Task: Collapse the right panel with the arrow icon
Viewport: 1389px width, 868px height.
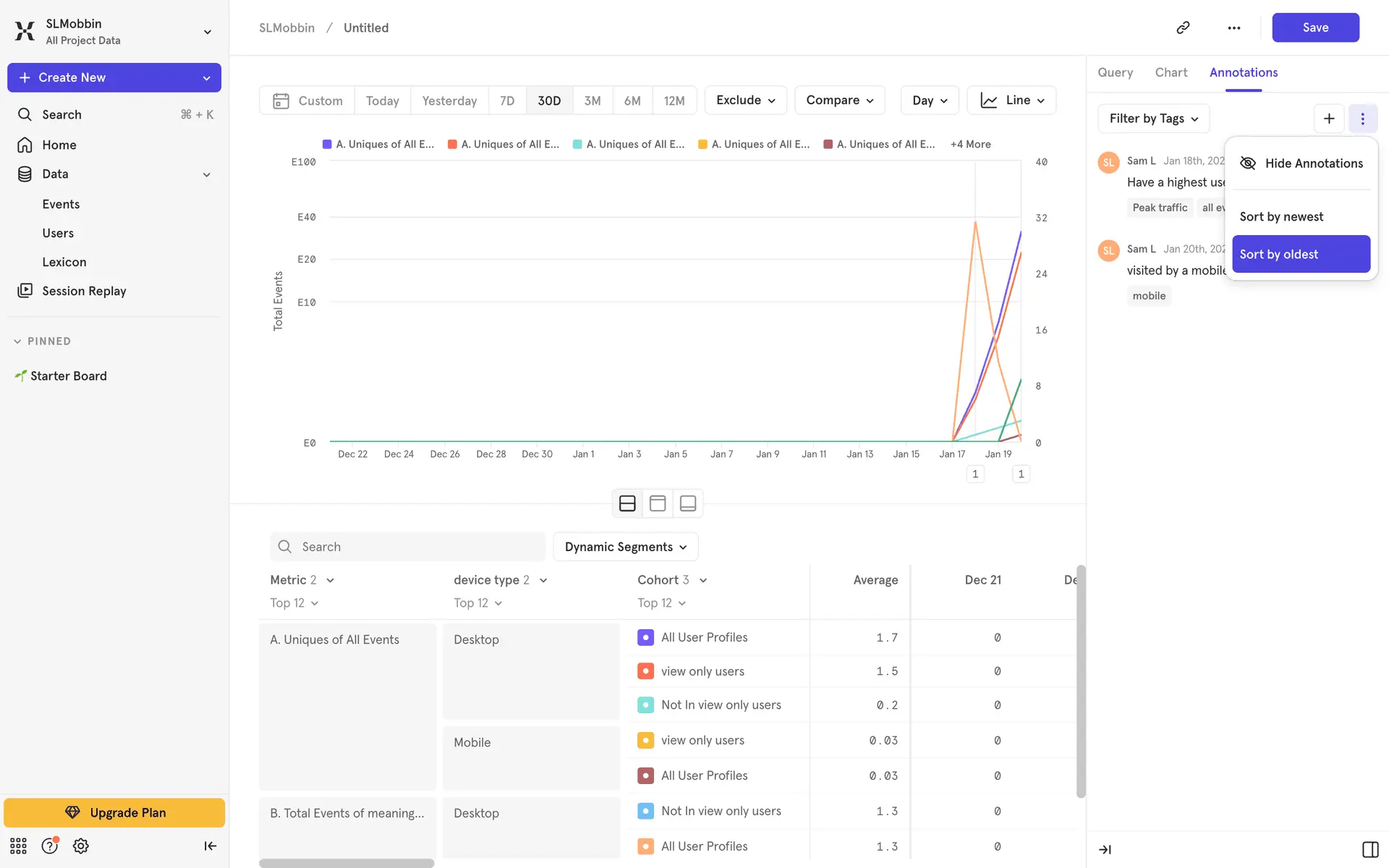Action: click(x=1105, y=849)
